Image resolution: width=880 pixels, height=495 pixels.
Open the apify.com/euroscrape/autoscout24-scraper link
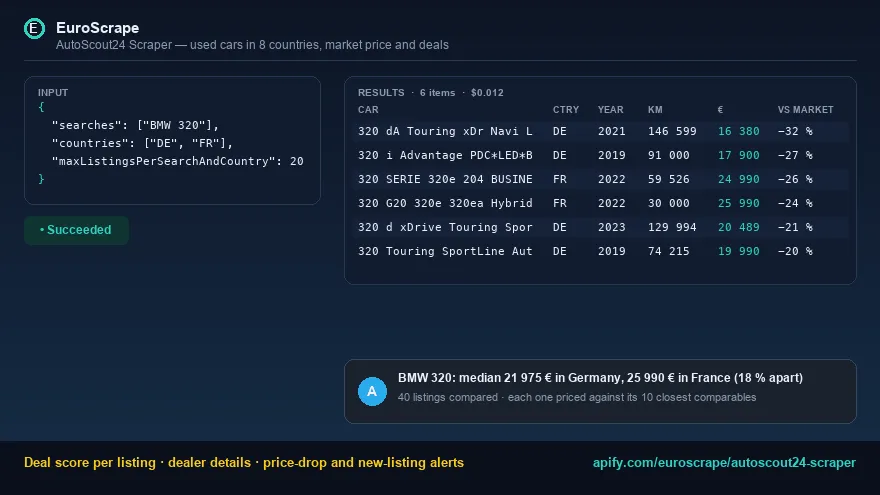click(724, 462)
